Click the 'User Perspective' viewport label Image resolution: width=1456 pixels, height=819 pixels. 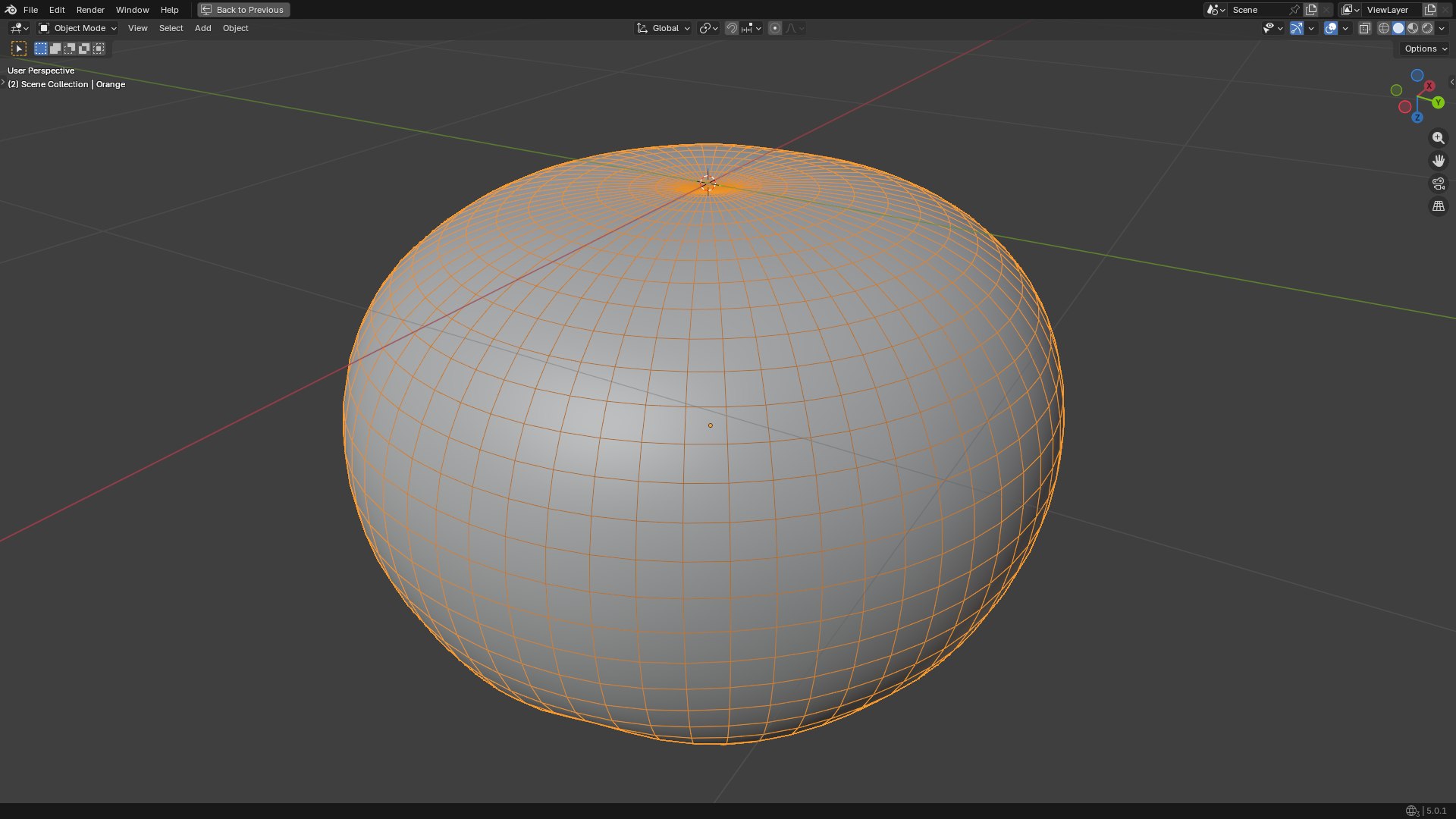41,71
